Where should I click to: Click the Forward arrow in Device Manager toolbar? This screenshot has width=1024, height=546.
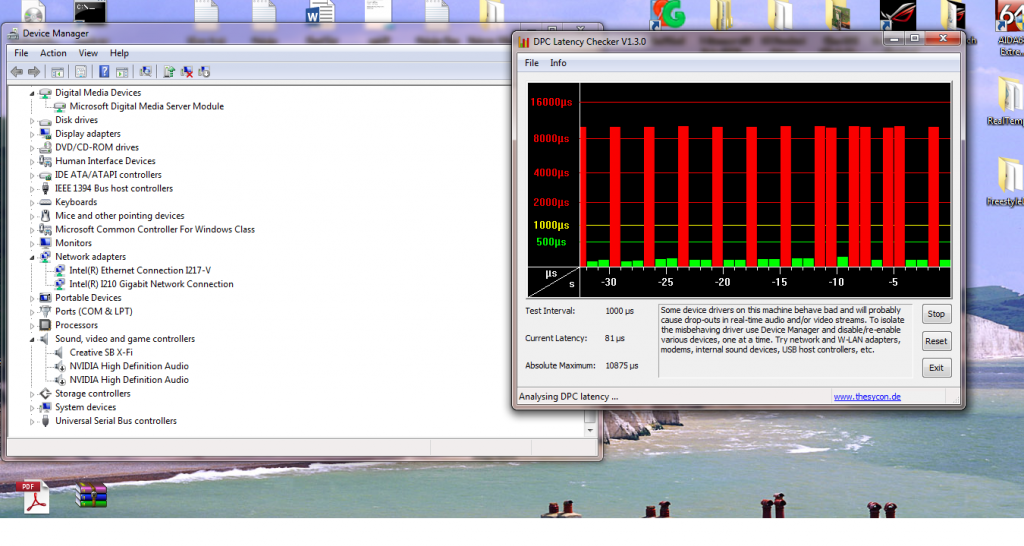click(x=34, y=72)
